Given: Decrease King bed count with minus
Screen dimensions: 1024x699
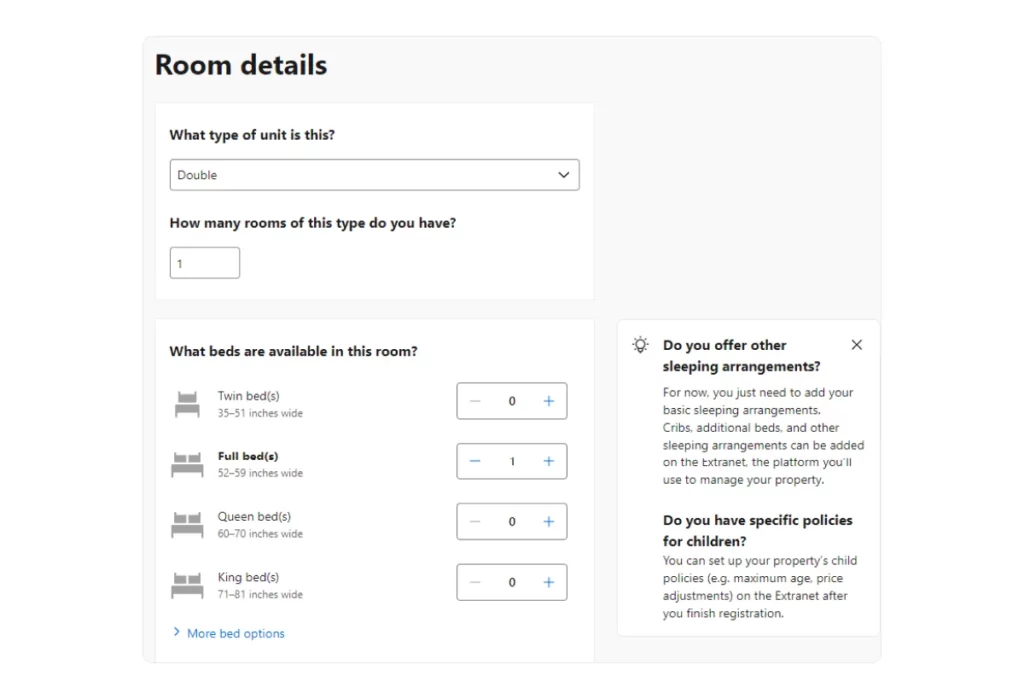Looking at the screenshot, I should (475, 582).
